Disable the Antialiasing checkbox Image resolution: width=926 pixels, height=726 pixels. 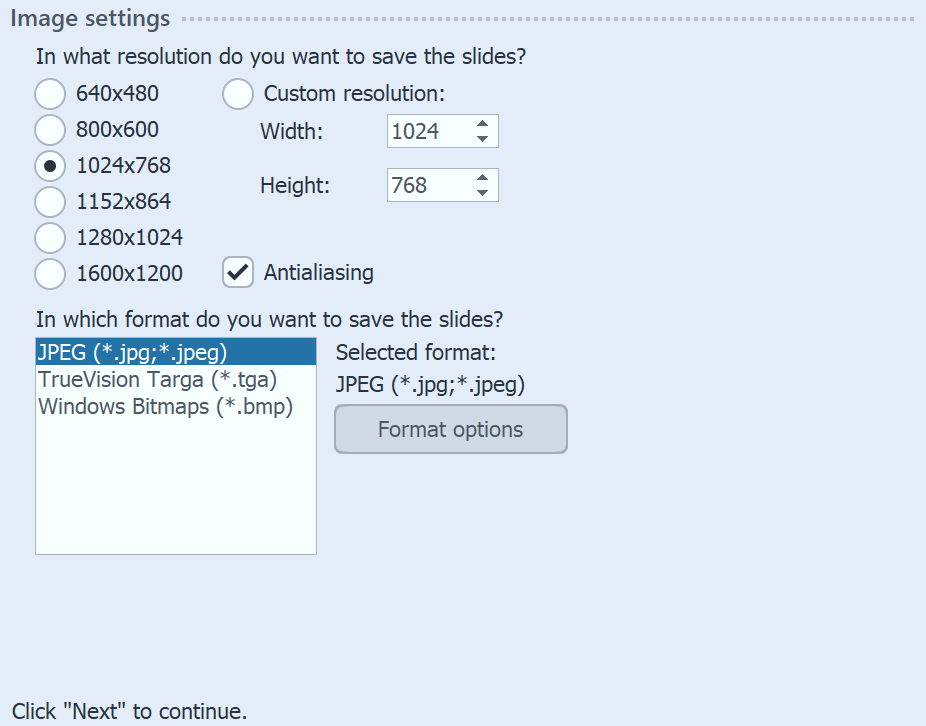click(237, 272)
